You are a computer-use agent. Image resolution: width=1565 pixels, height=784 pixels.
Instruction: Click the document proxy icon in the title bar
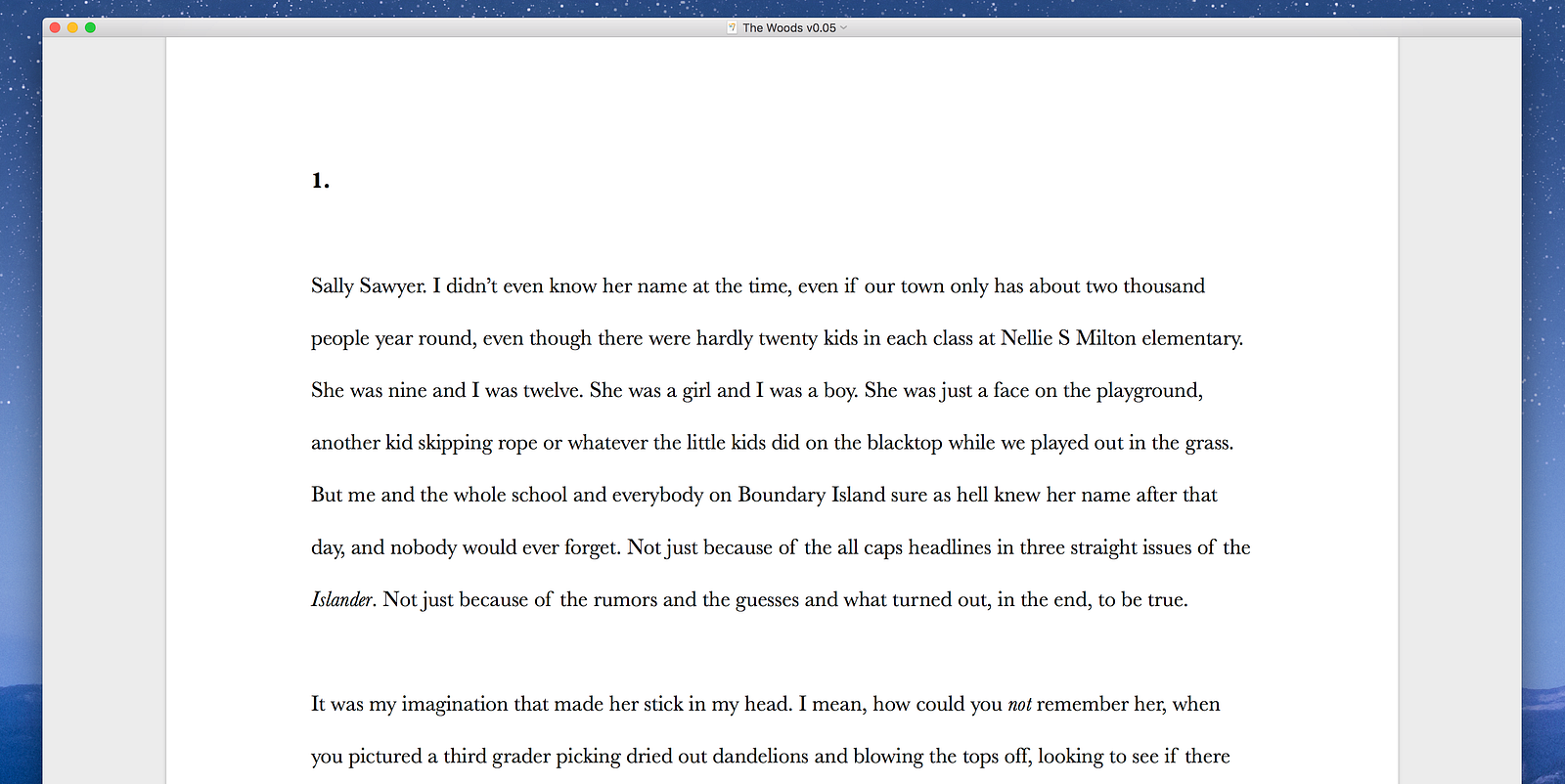[x=732, y=27]
